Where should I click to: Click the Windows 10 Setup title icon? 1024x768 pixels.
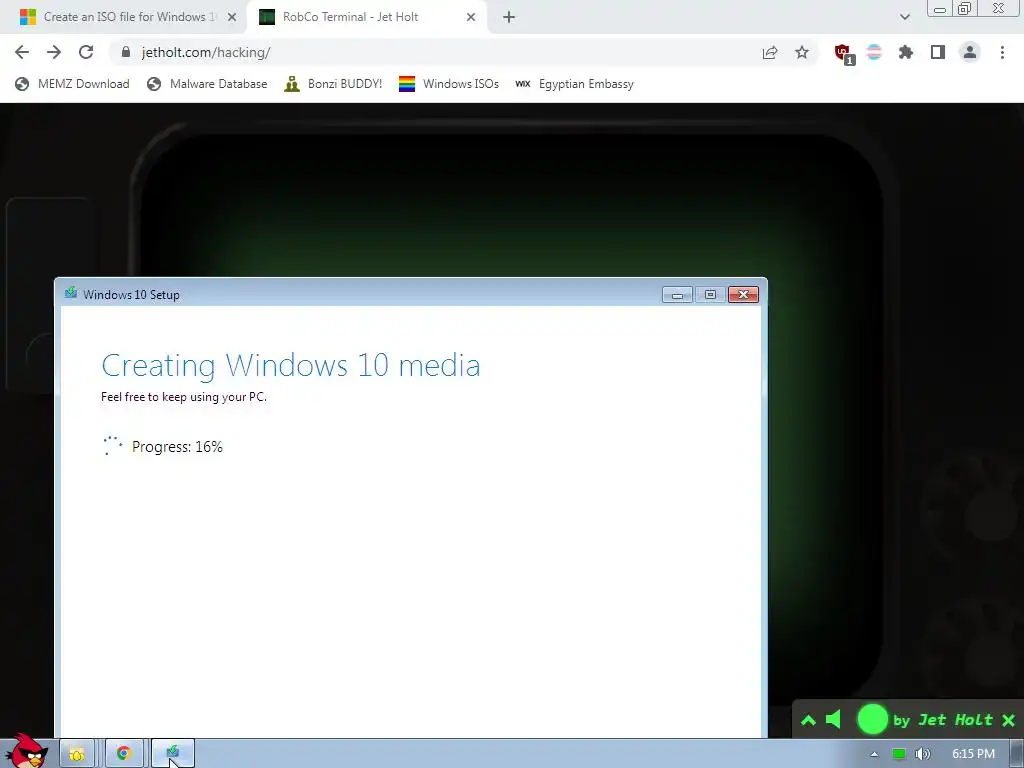click(71, 293)
